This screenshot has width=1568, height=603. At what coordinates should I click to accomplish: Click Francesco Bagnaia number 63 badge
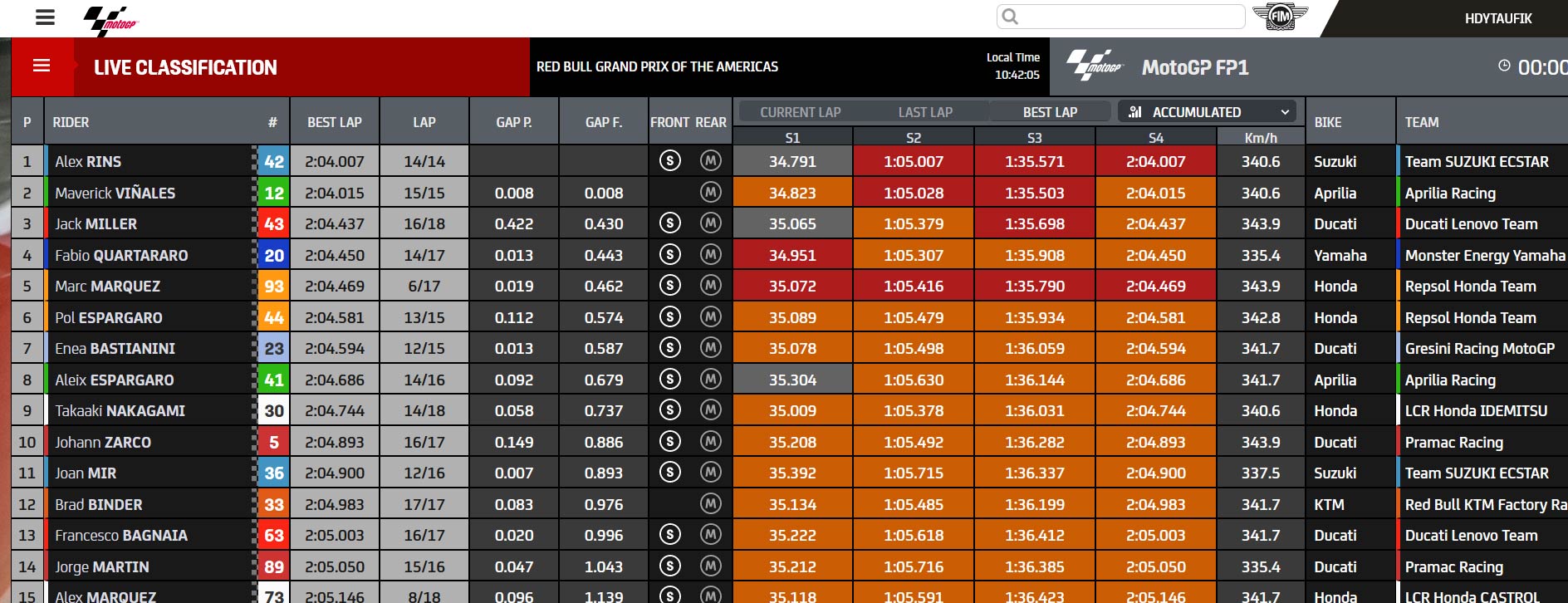[x=274, y=535]
